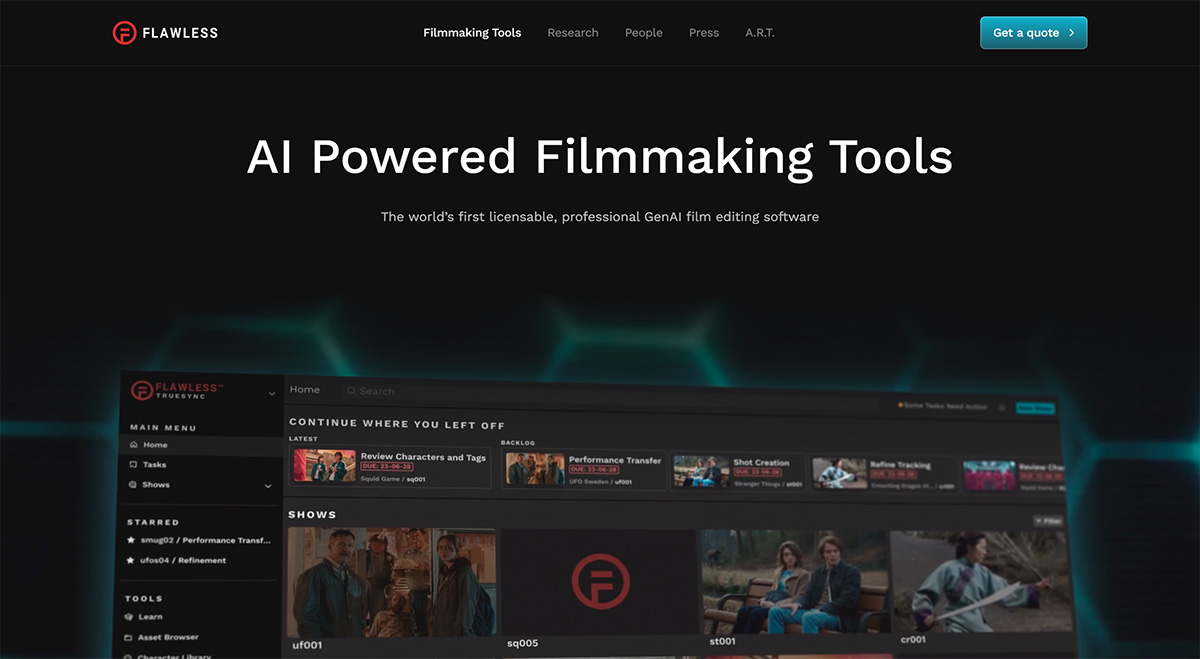Open the A.R.T. navigation link
The image size is (1200, 659).
(x=760, y=33)
